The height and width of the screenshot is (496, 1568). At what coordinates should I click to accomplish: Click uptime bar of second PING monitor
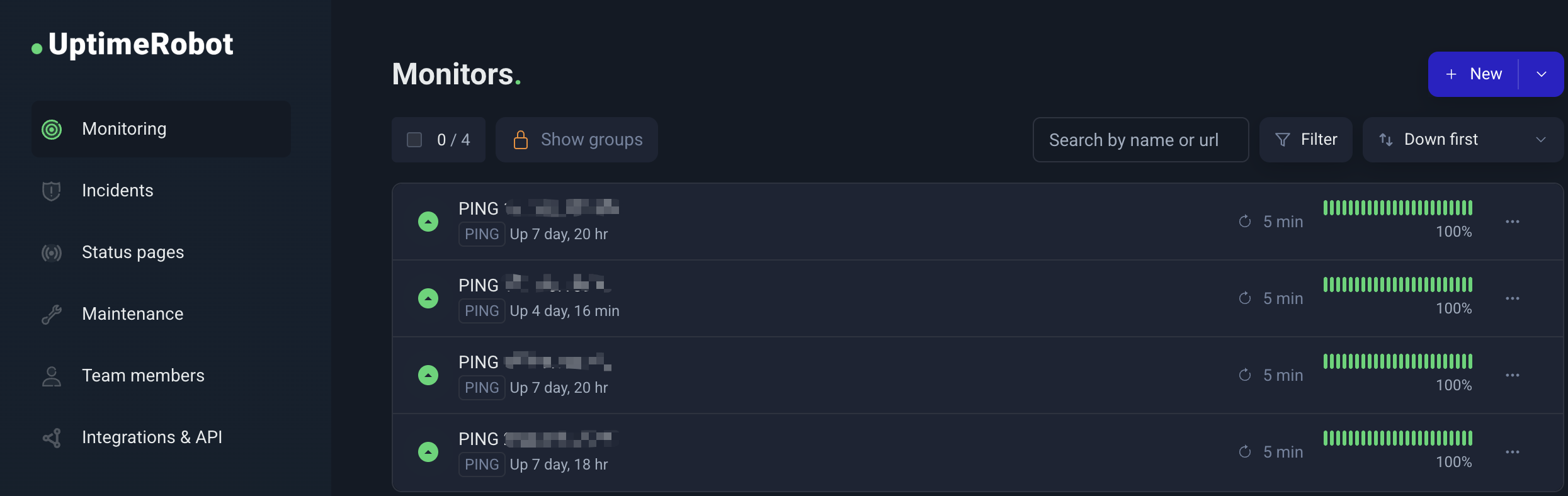tap(1397, 285)
